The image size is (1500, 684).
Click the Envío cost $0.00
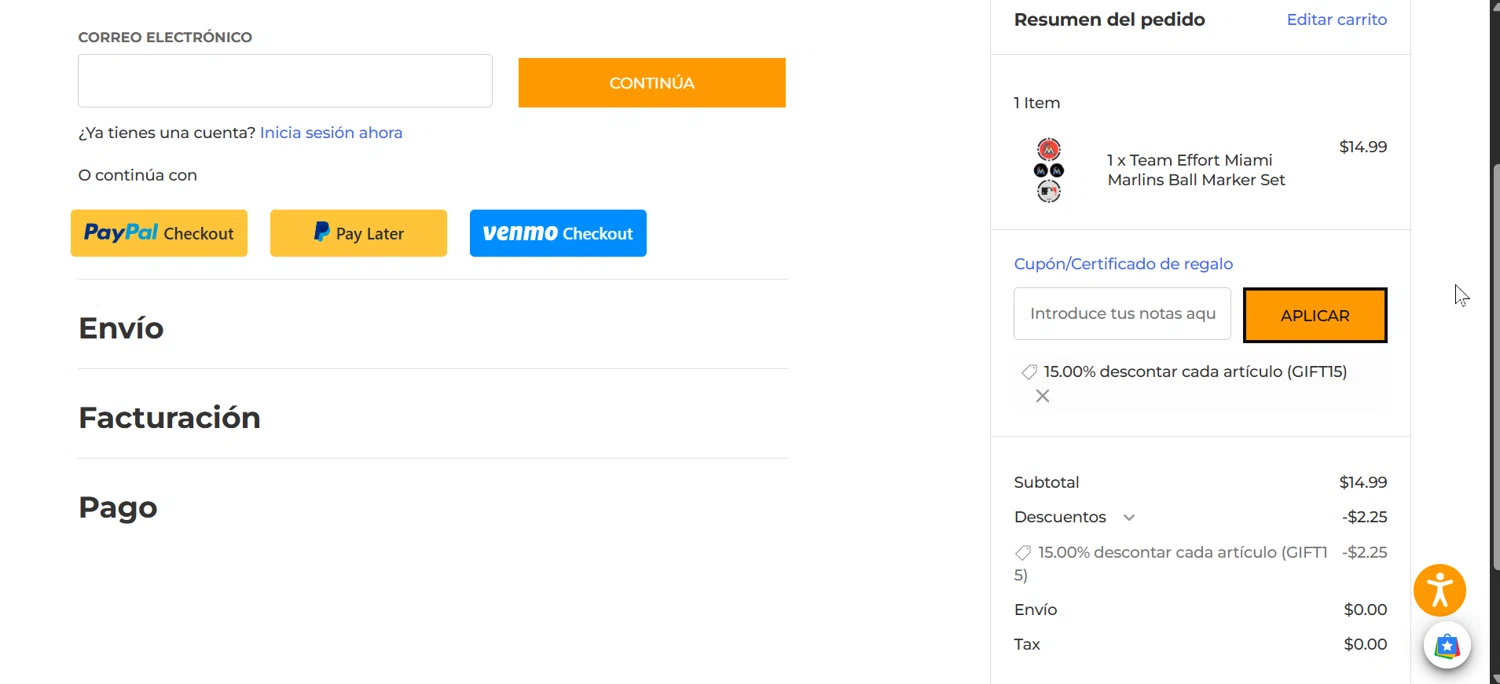[1365, 610]
